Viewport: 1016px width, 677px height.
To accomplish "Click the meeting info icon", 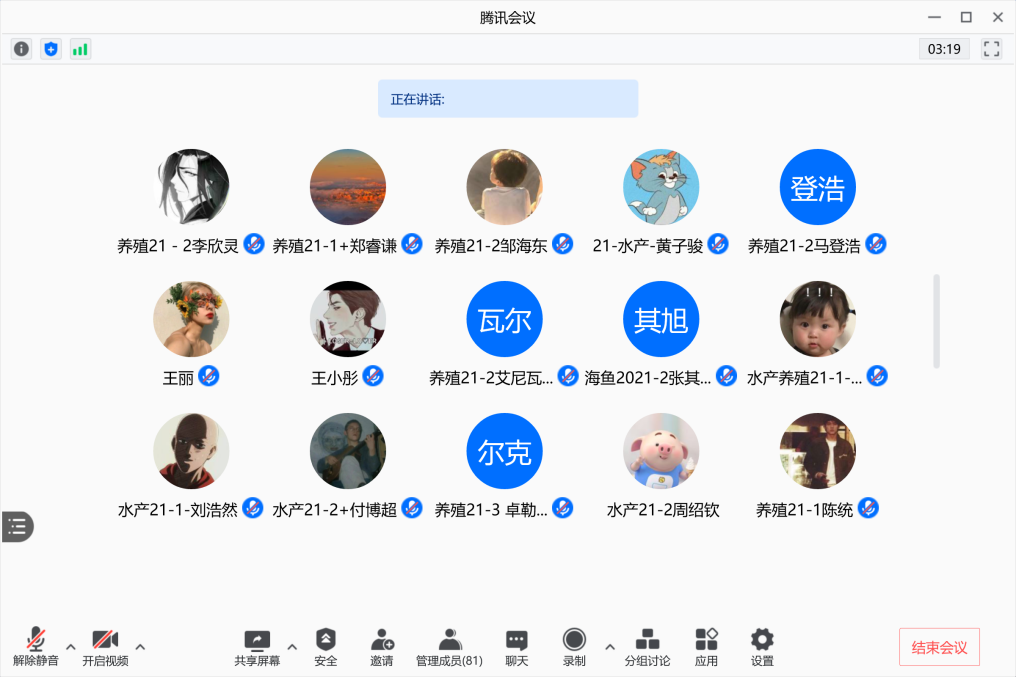I will 21,49.
